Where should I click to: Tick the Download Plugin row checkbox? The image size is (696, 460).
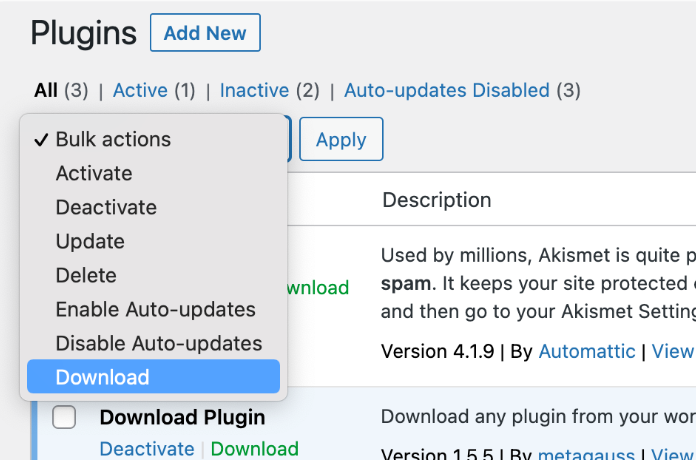click(x=64, y=418)
